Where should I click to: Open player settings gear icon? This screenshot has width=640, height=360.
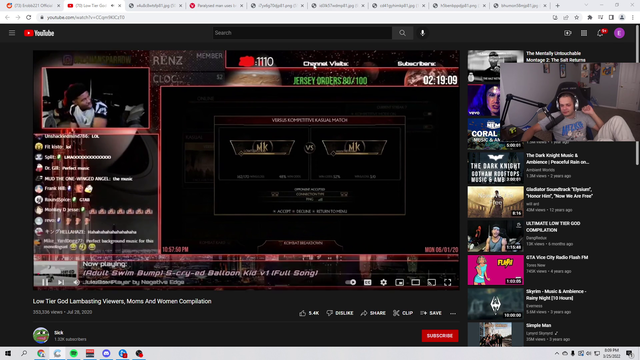pos(383,282)
